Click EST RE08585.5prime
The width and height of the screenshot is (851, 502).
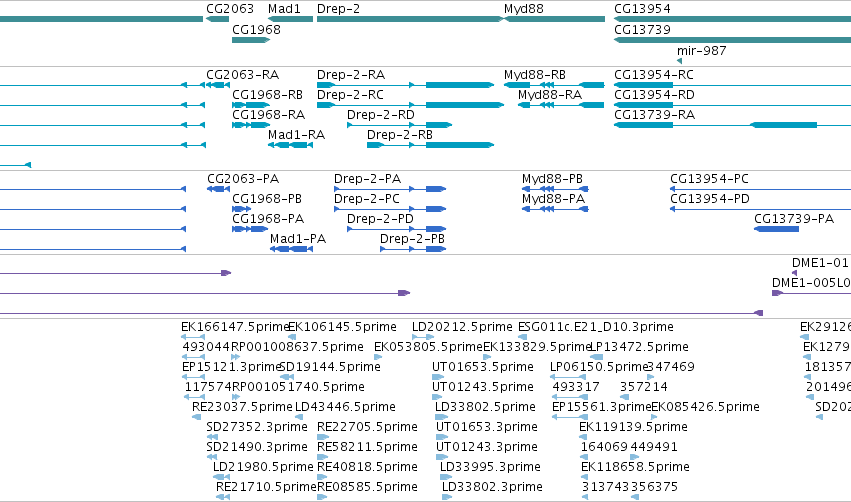pos(367,487)
